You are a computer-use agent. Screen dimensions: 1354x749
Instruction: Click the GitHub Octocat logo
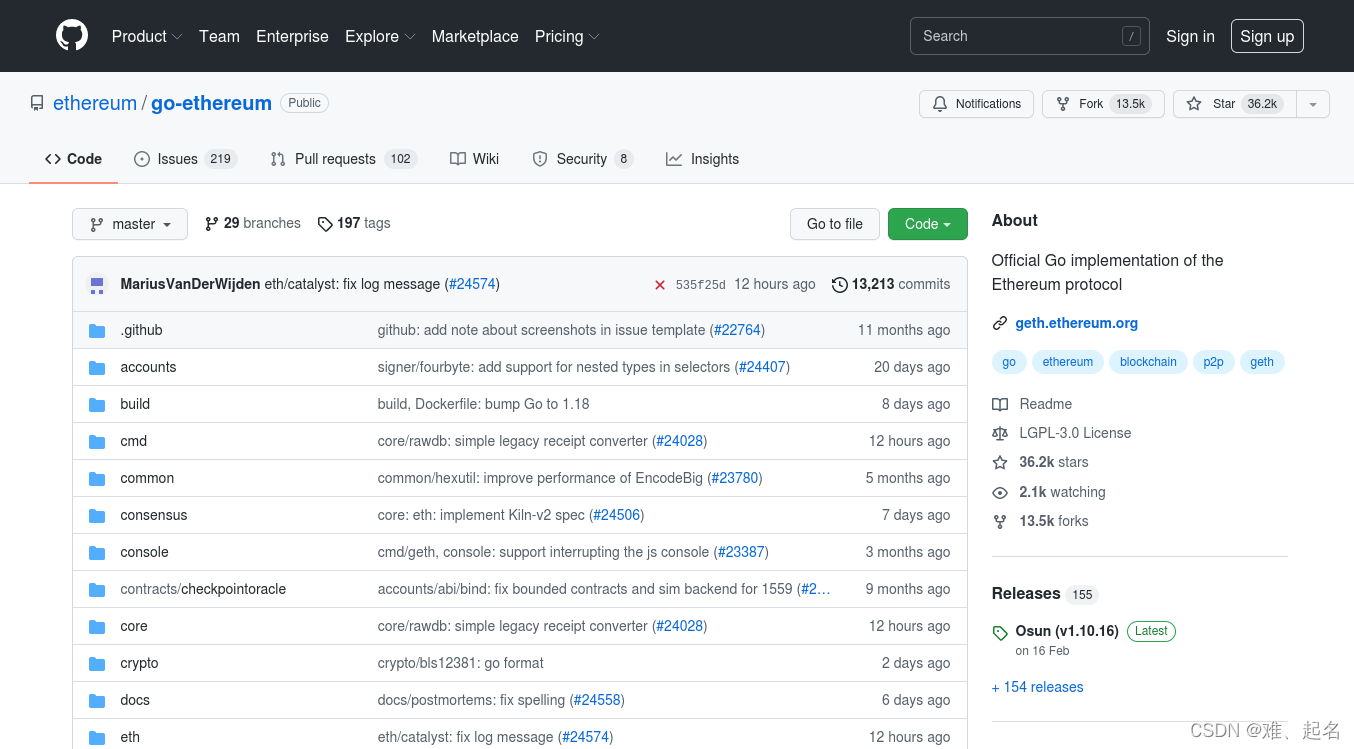72,36
